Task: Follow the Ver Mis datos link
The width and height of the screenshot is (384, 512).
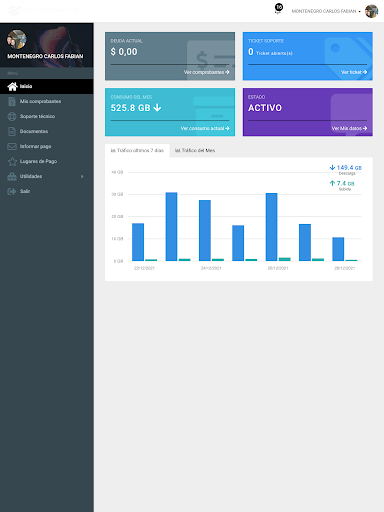Action: point(349,128)
